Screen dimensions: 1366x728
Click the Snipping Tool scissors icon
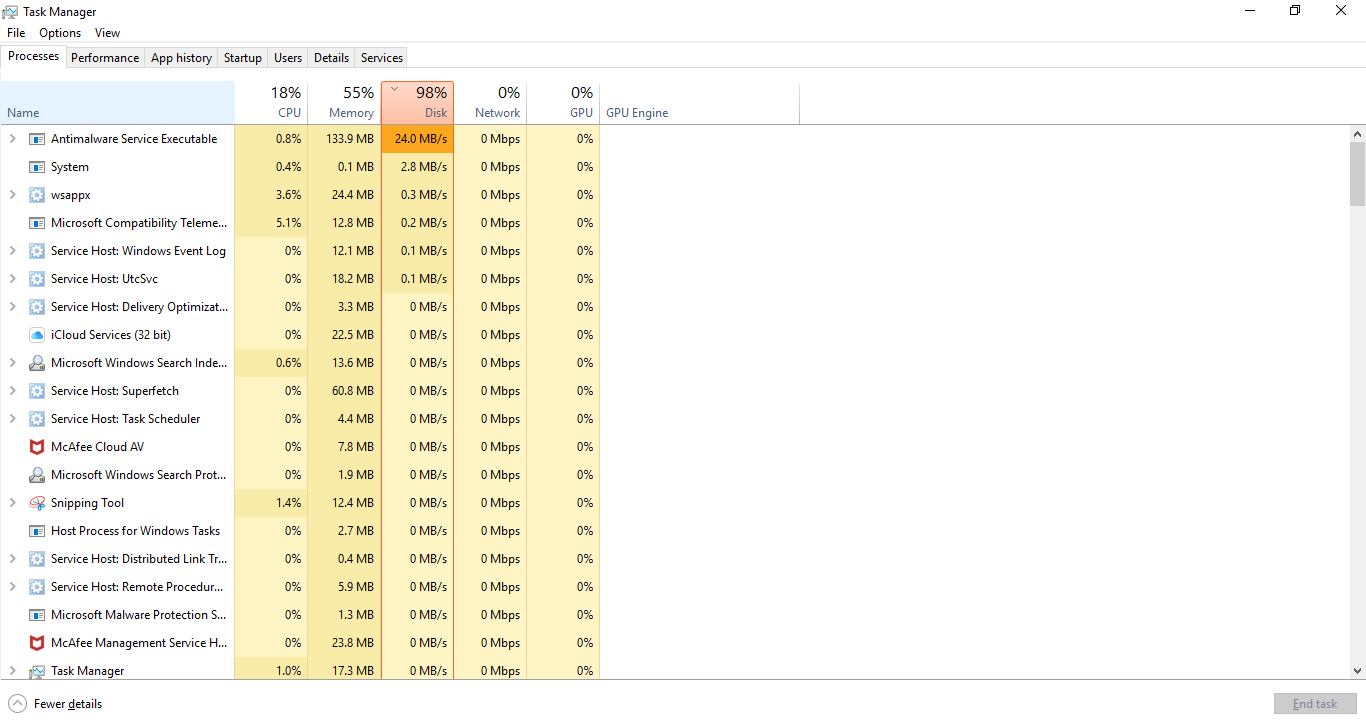(37, 503)
